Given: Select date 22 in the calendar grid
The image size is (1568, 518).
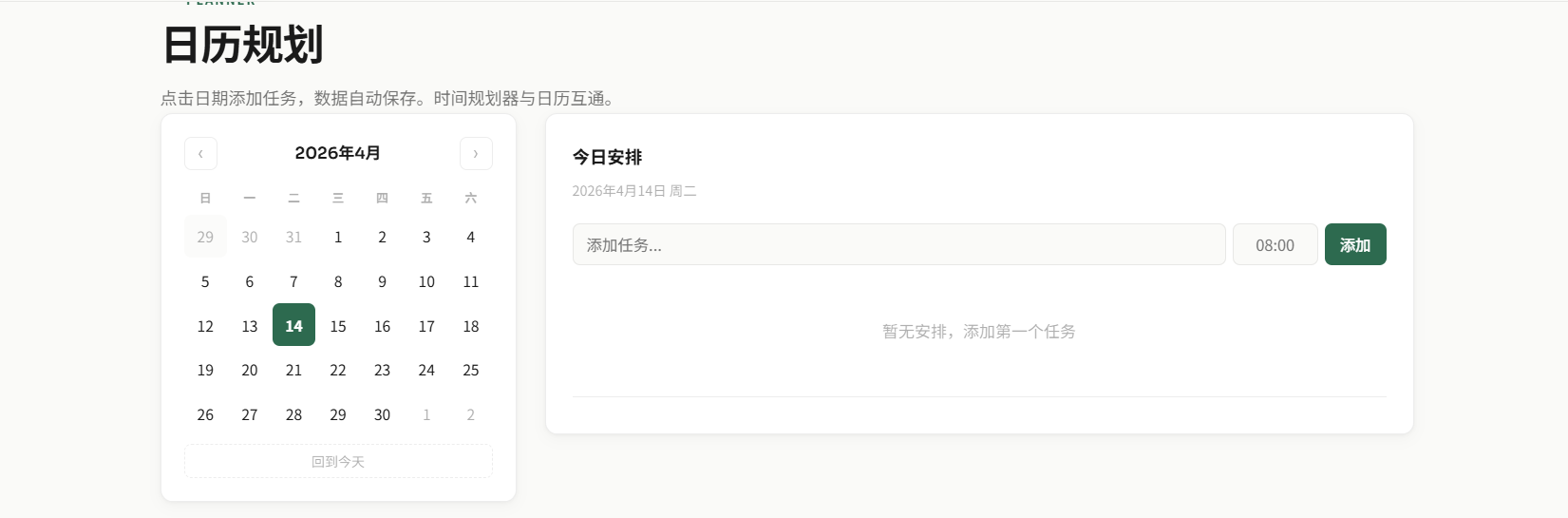Looking at the screenshot, I should tap(338, 370).
